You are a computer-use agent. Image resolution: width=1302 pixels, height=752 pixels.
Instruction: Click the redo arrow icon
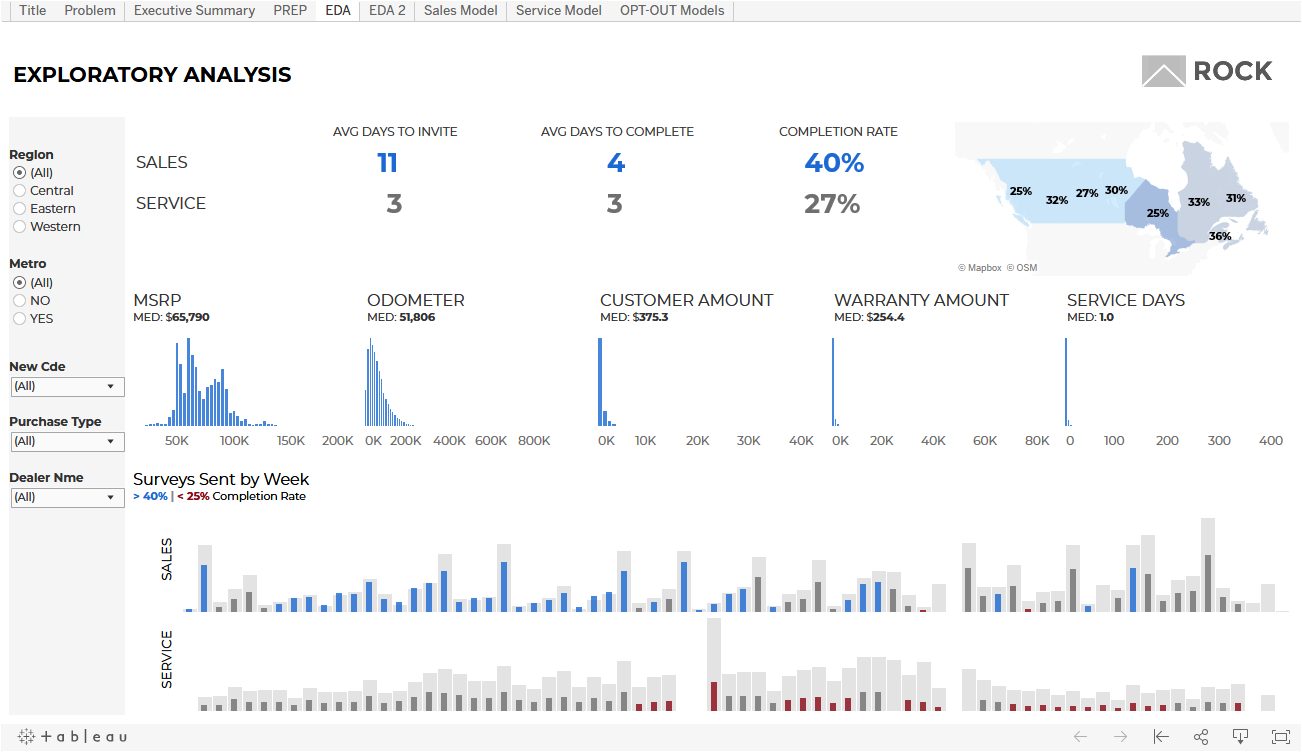tap(1120, 737)
